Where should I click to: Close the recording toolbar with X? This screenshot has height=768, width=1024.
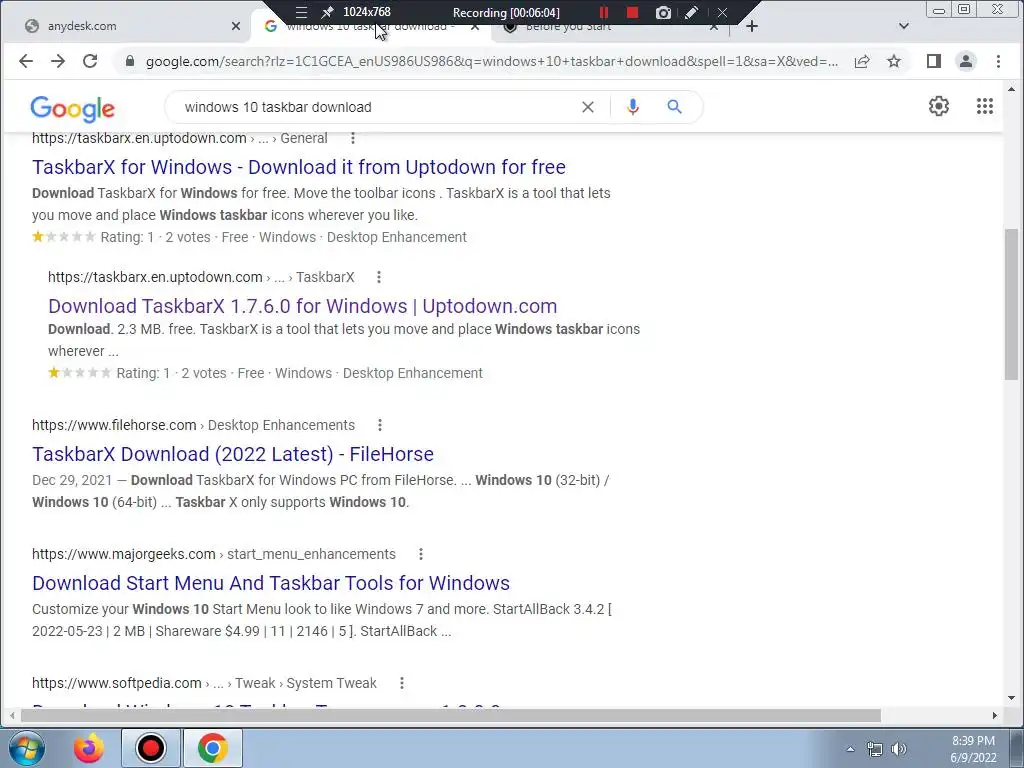722,12
